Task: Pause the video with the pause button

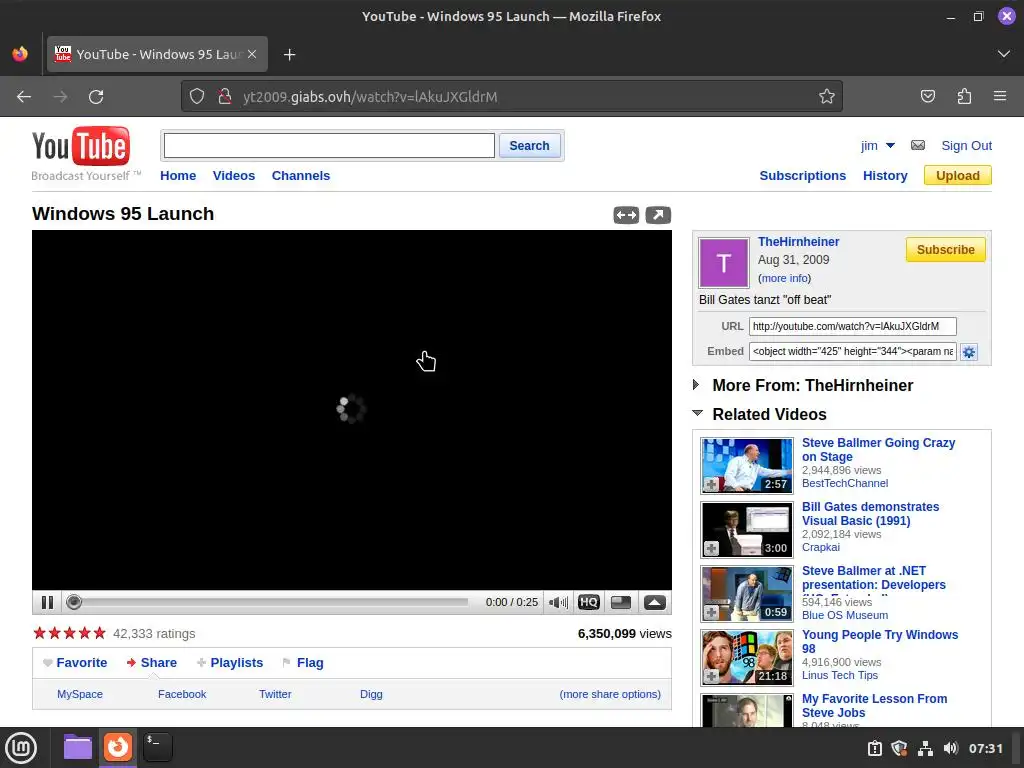Action: click(x=47, y=602)
